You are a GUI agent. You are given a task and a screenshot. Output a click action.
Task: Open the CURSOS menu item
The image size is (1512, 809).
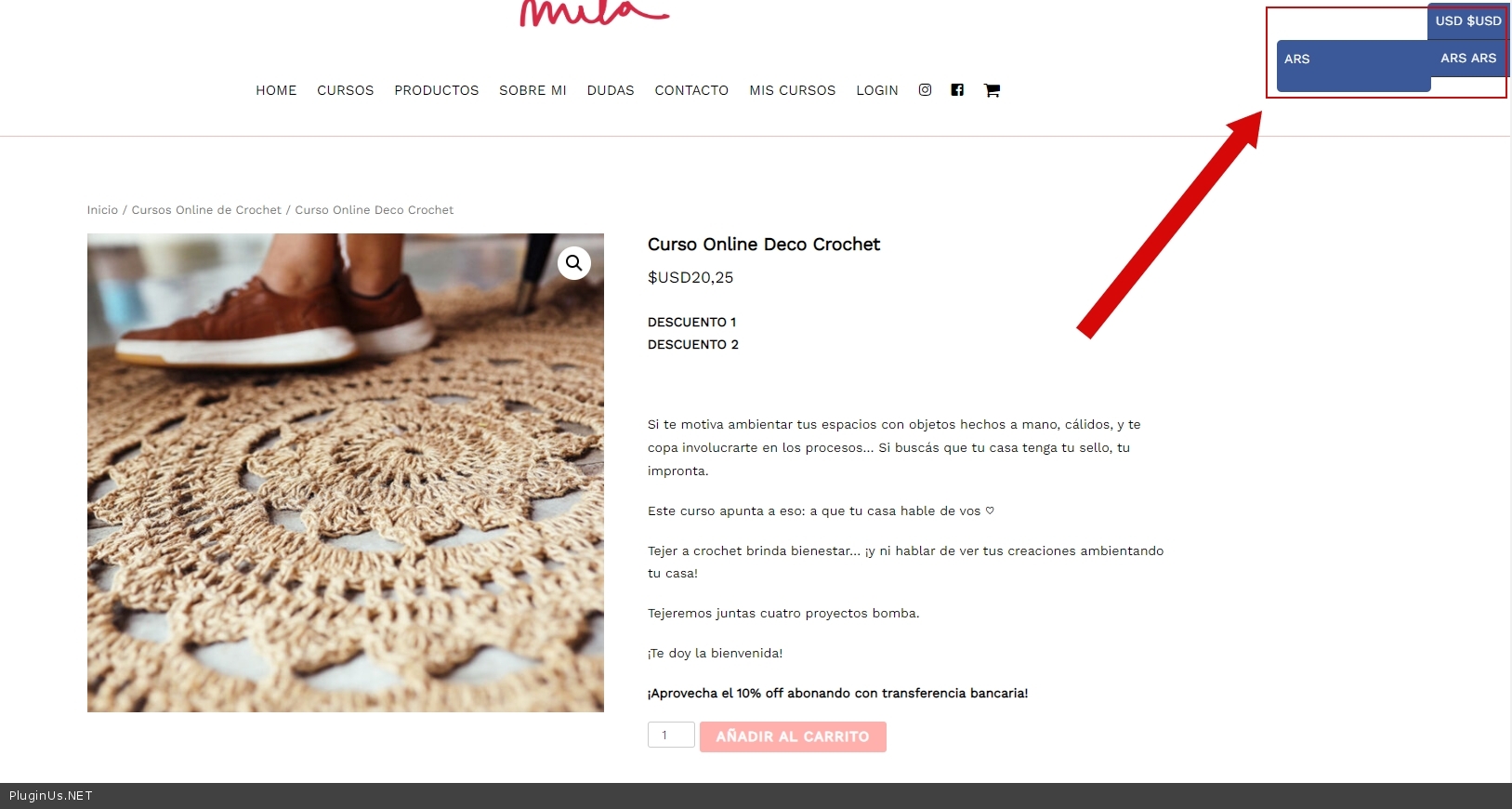[x=346, y=90]
